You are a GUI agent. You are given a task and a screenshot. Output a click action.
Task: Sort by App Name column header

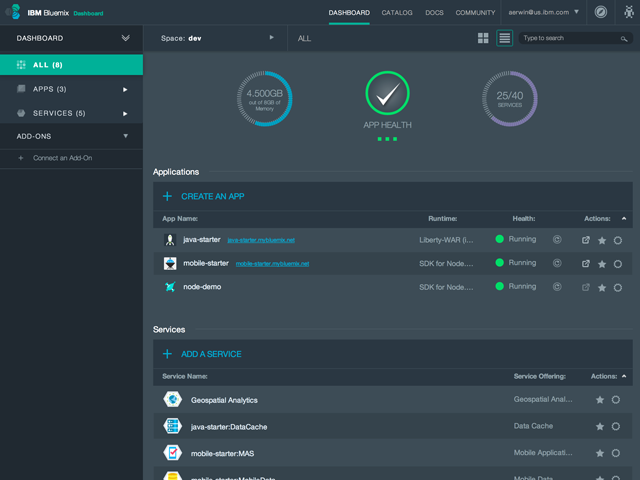(180, 219)
